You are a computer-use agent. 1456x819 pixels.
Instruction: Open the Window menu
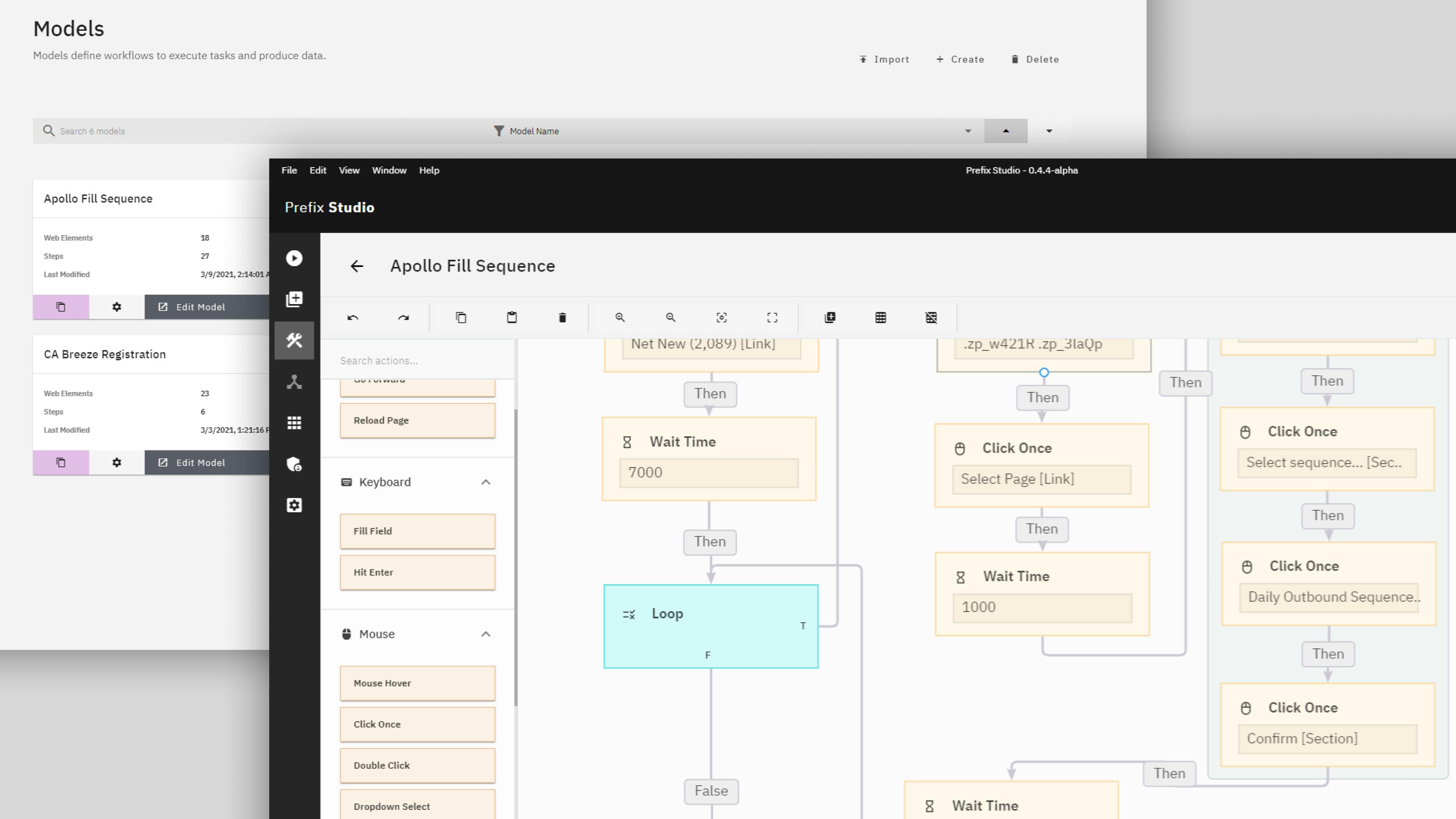[x=389, y=170]
